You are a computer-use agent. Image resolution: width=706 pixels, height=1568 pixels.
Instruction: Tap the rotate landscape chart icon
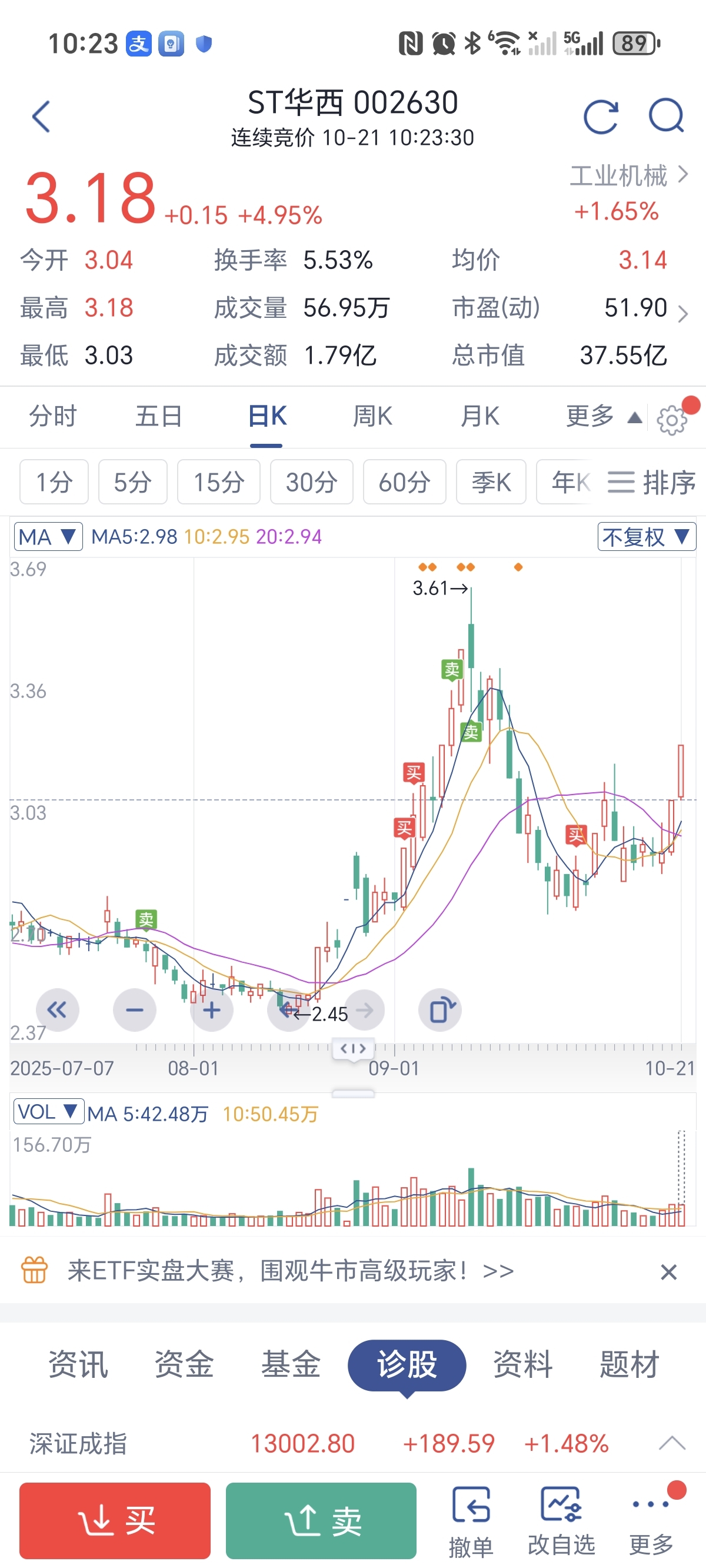440,1011
